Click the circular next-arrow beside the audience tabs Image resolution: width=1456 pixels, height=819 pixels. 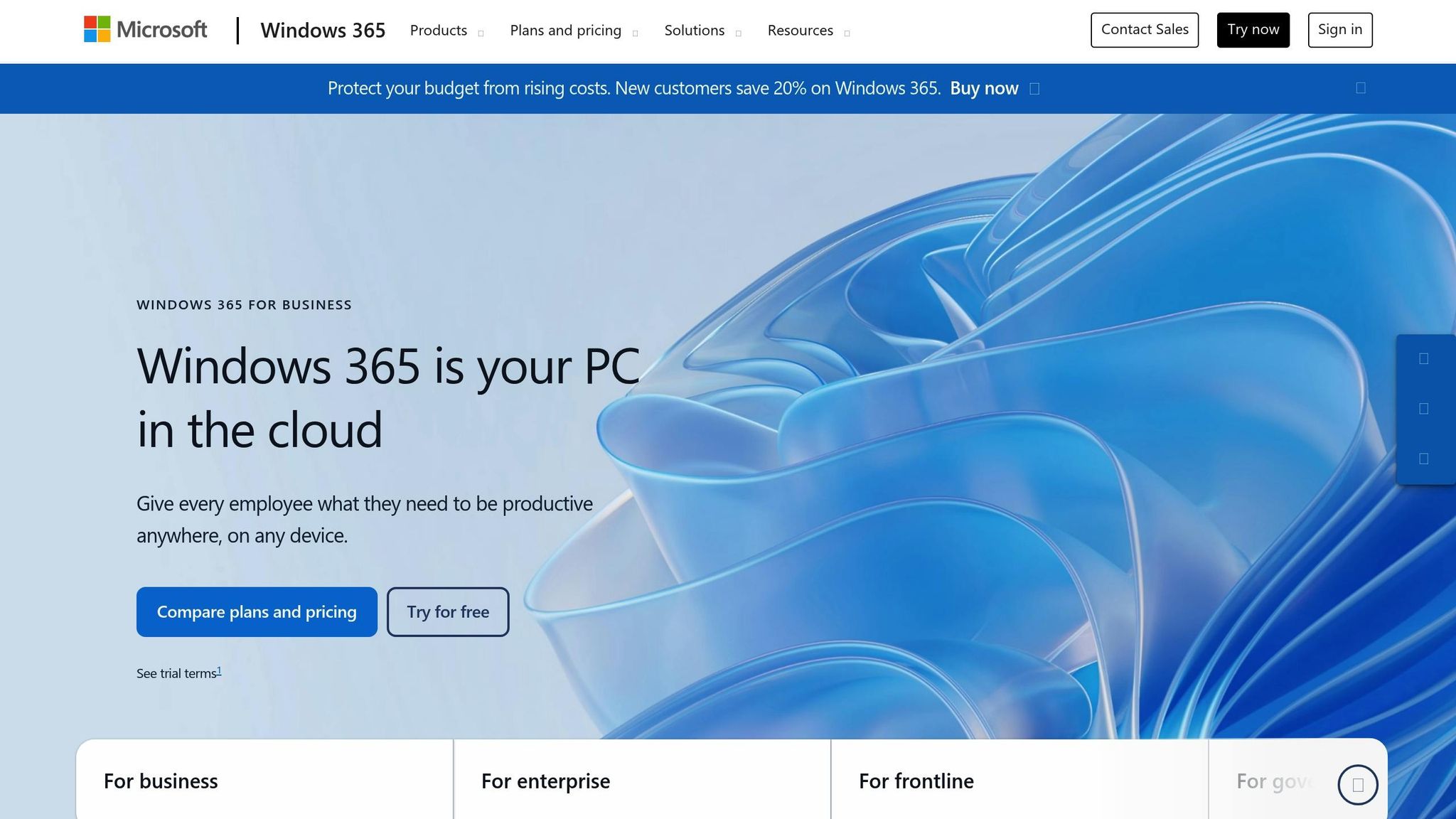pos(1358,784)
